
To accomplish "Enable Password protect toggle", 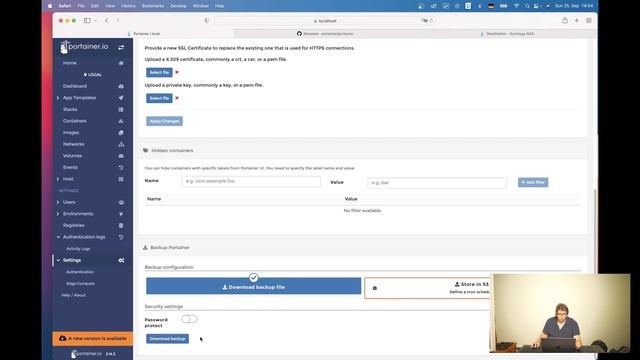I will tap(189, 319).
